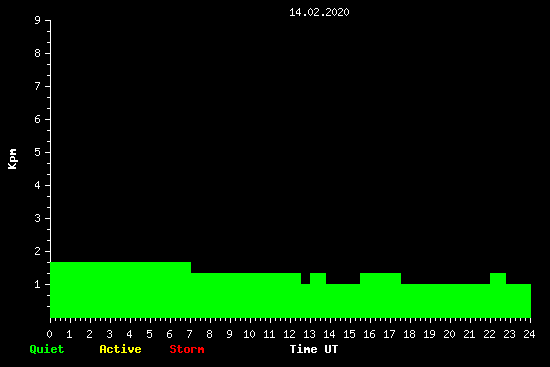Viewport: 550px width, 367px height.
Task: Click hour 12 on the time axis
Action: [x=290, y=334]
